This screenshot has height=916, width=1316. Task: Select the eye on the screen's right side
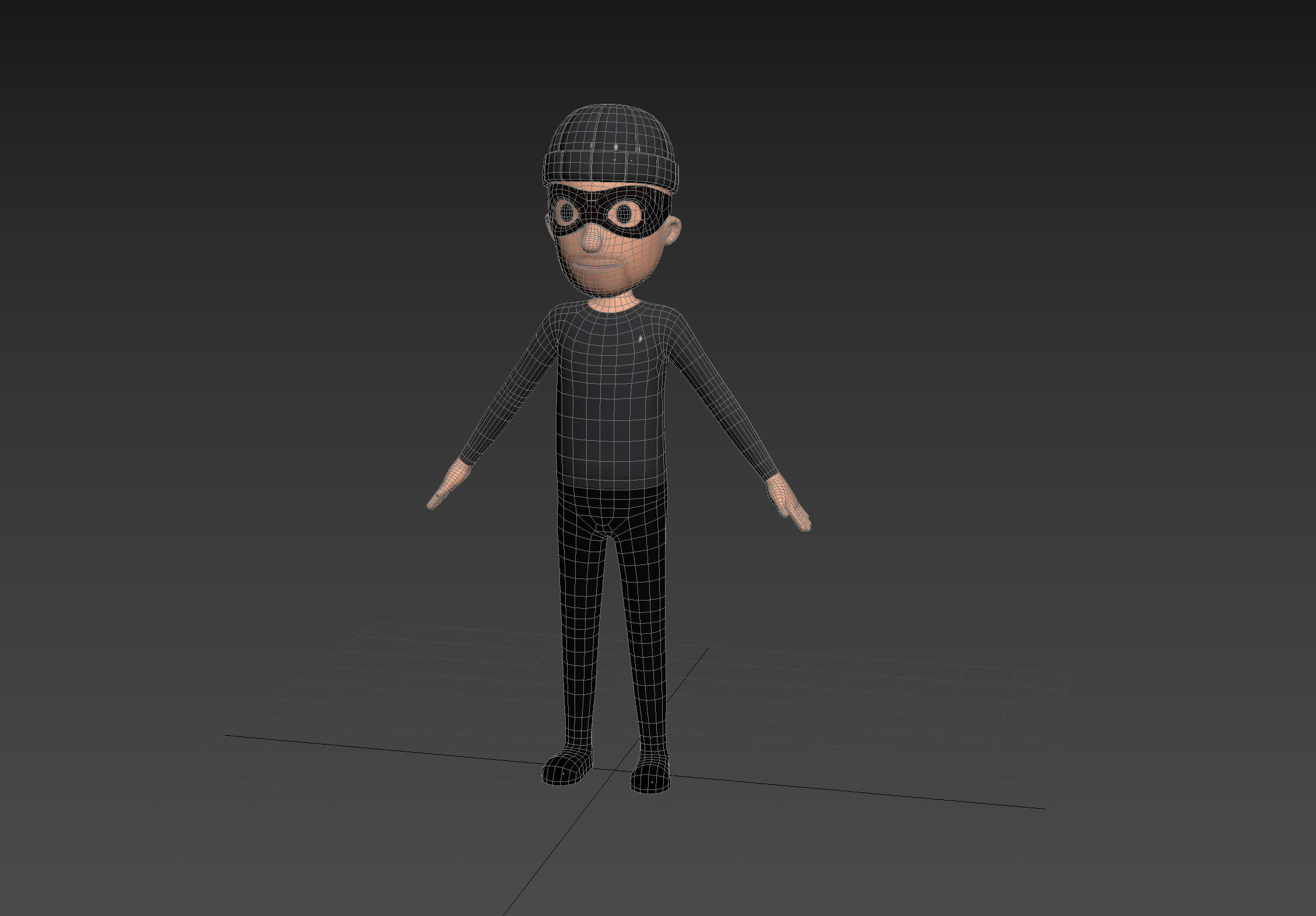point(624,213)
